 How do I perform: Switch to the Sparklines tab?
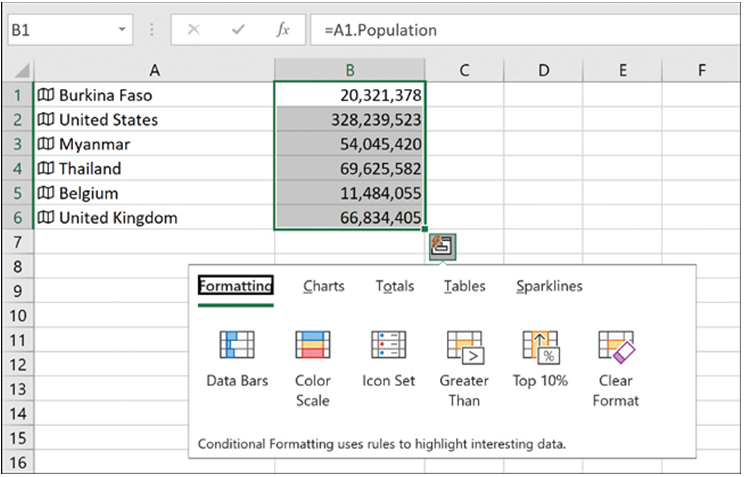pos(549,286)
